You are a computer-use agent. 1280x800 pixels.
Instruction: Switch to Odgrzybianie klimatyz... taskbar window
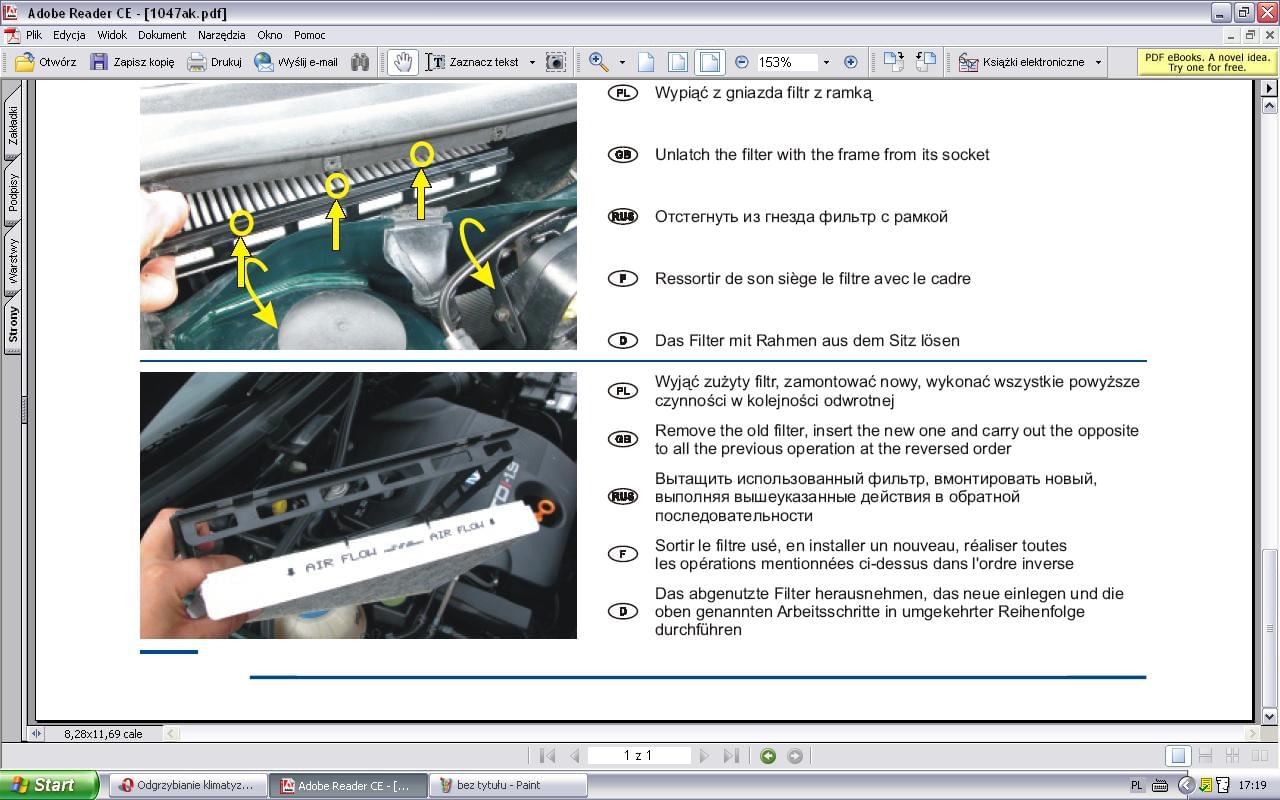click(189, 785)
